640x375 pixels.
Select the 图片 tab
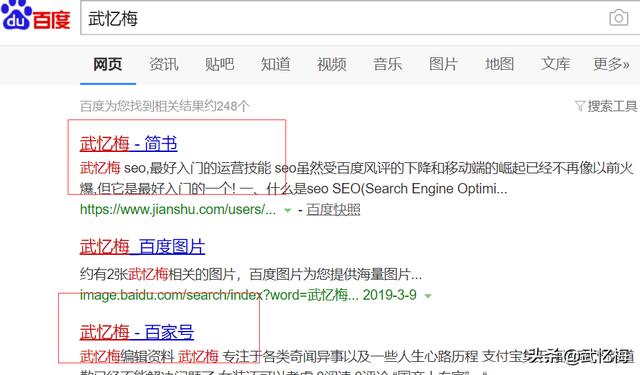pyautogui.click(x=443, y=64)
